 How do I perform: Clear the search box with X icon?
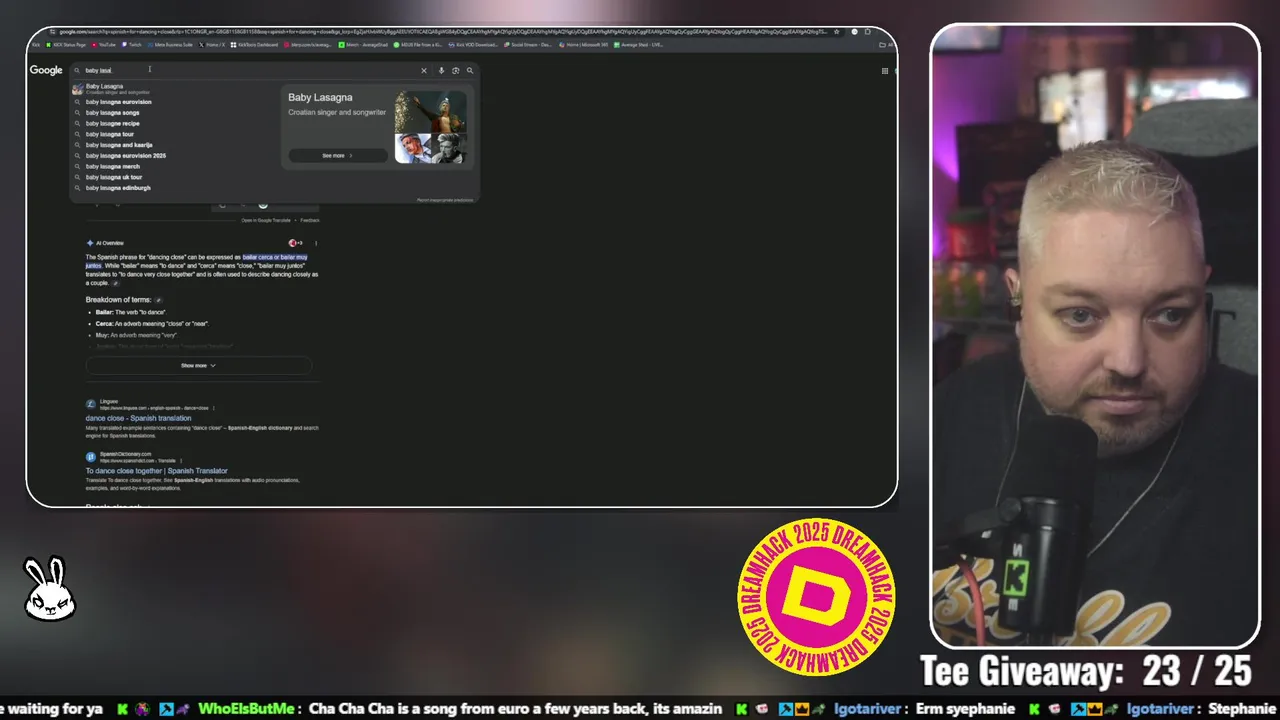[x=423, y=70]
